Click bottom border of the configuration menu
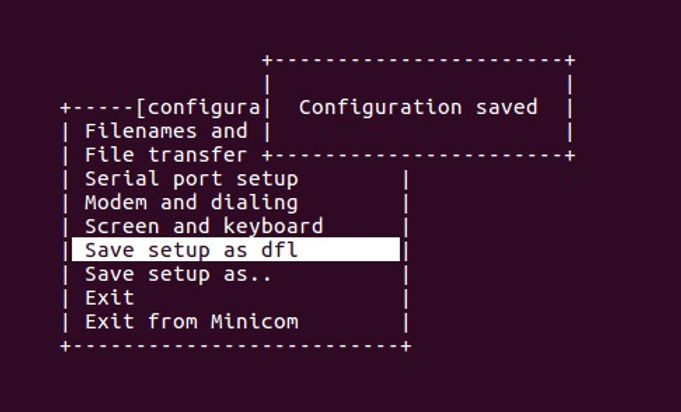 pos(235,346)
